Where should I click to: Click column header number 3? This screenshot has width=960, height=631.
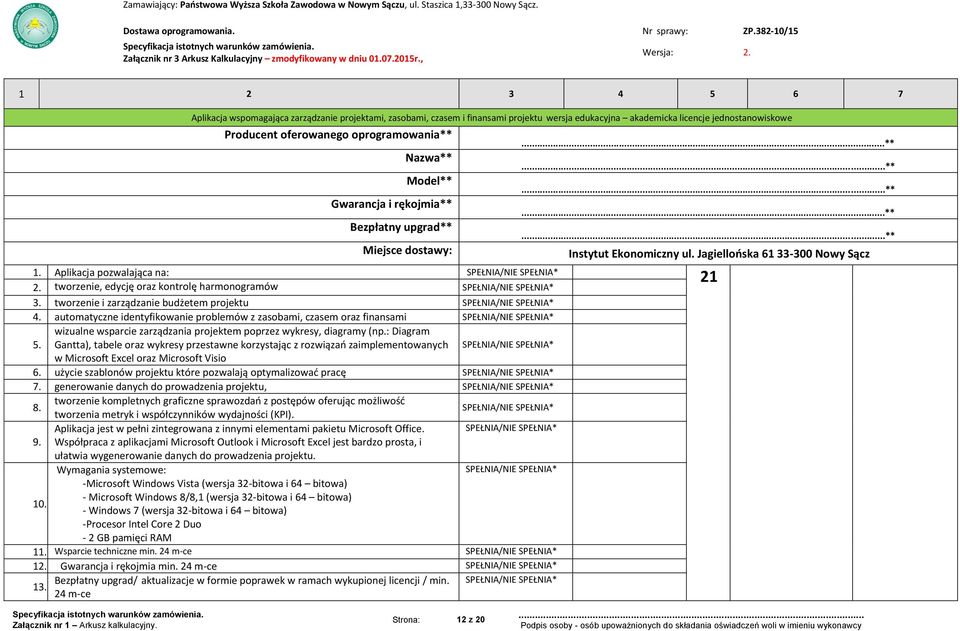point(511,94)
